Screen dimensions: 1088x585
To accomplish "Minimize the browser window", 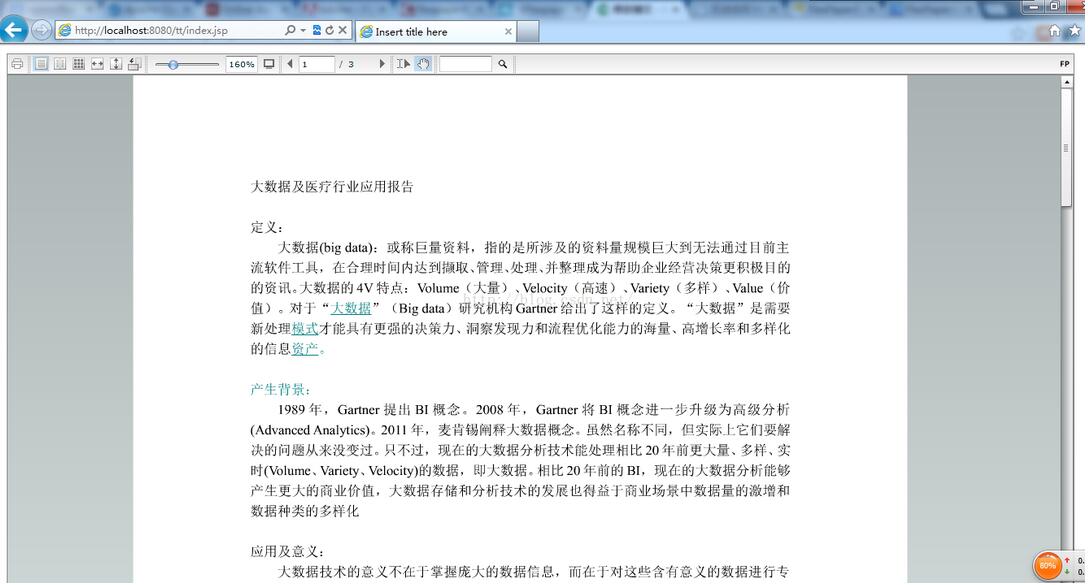I will 1035,6.
